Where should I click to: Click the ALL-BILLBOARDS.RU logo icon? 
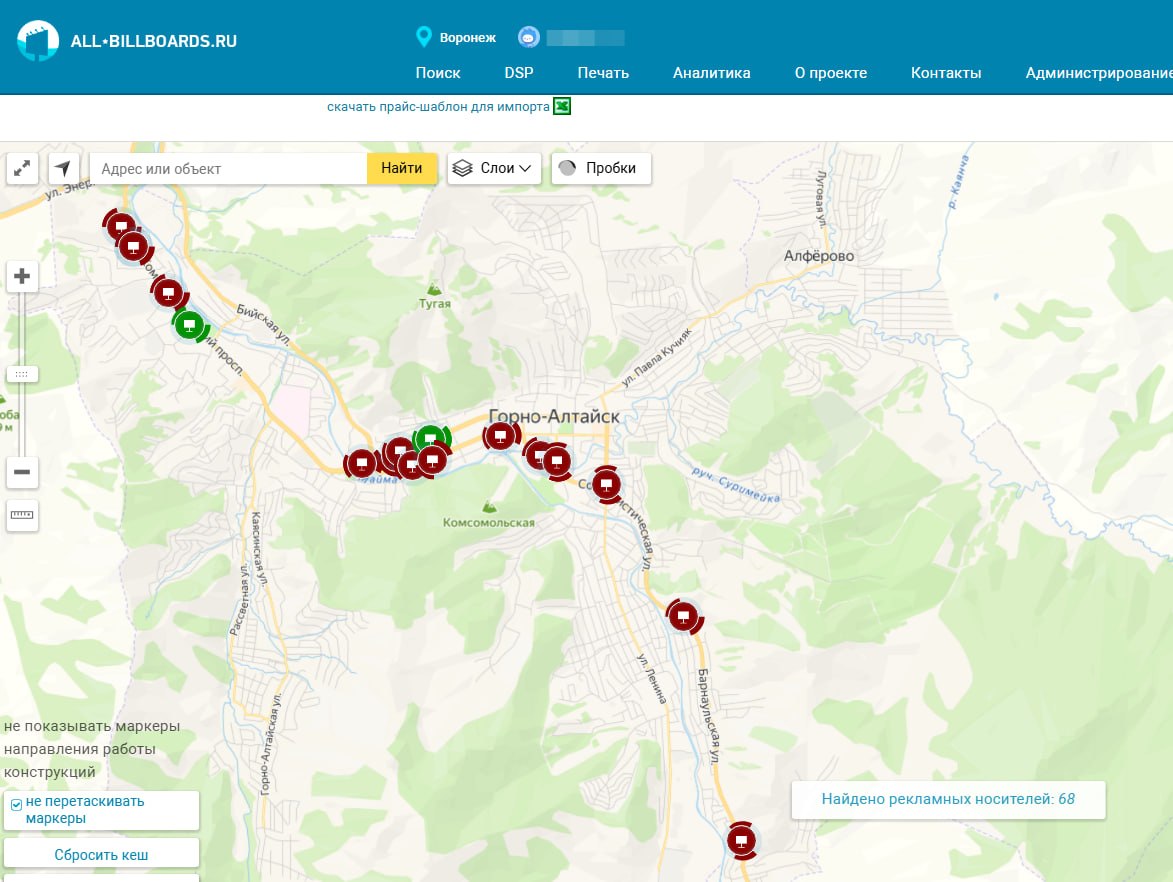click(38, 40)
